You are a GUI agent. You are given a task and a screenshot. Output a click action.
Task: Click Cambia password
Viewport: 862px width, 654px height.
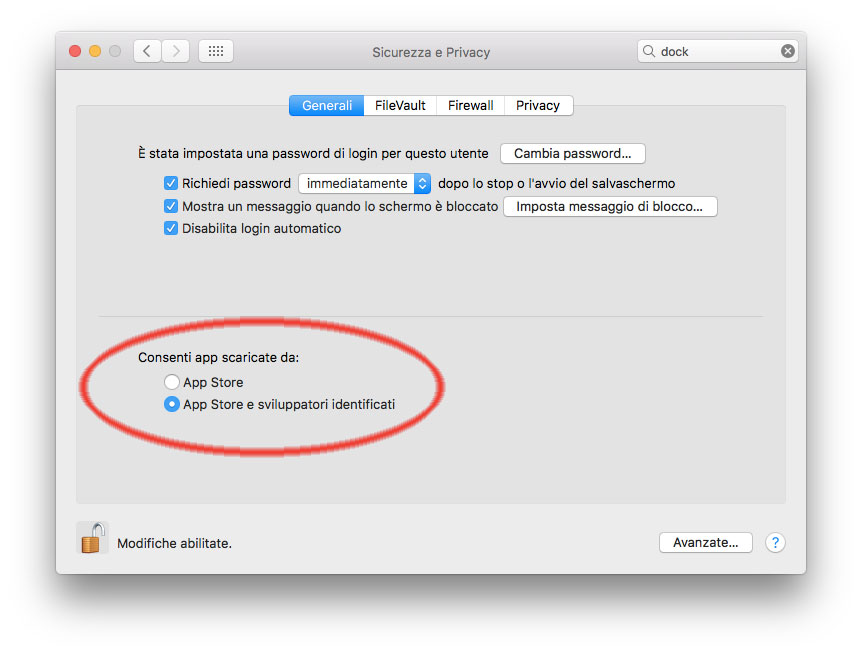572,153
